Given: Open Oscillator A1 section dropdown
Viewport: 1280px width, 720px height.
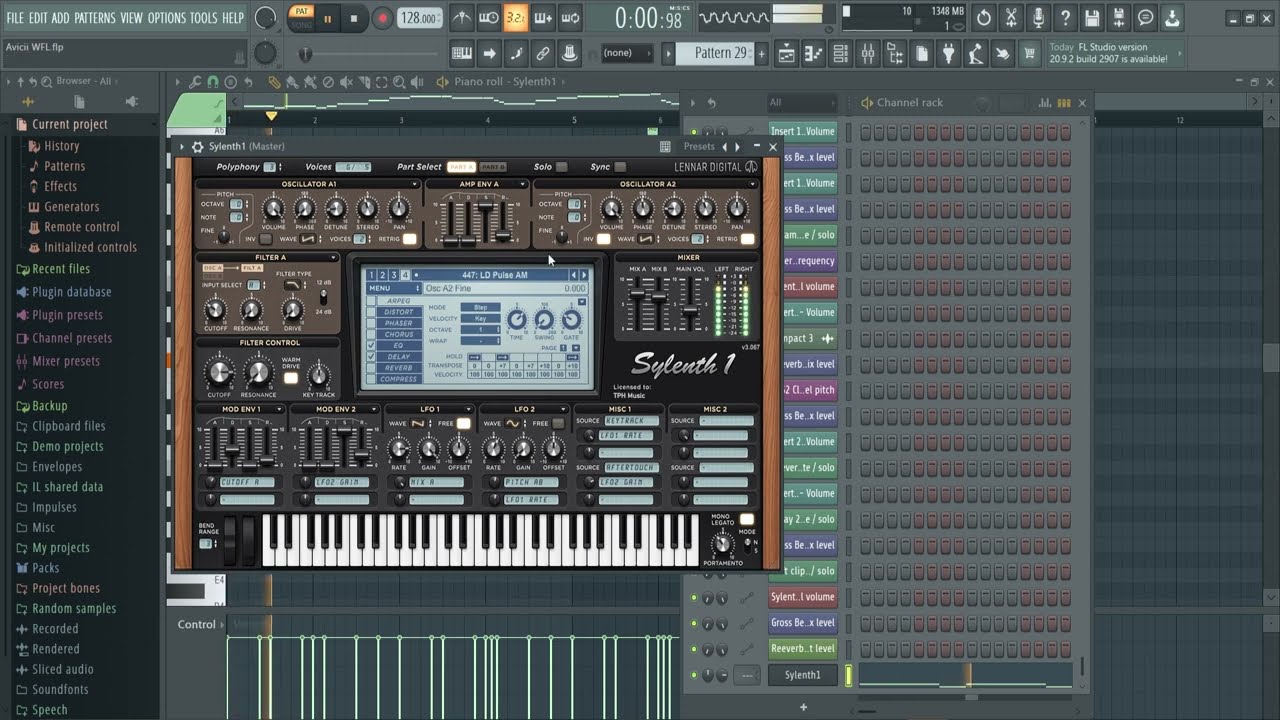Looking at the screenshot, I should pyautogui.click(x=415, y=185).
